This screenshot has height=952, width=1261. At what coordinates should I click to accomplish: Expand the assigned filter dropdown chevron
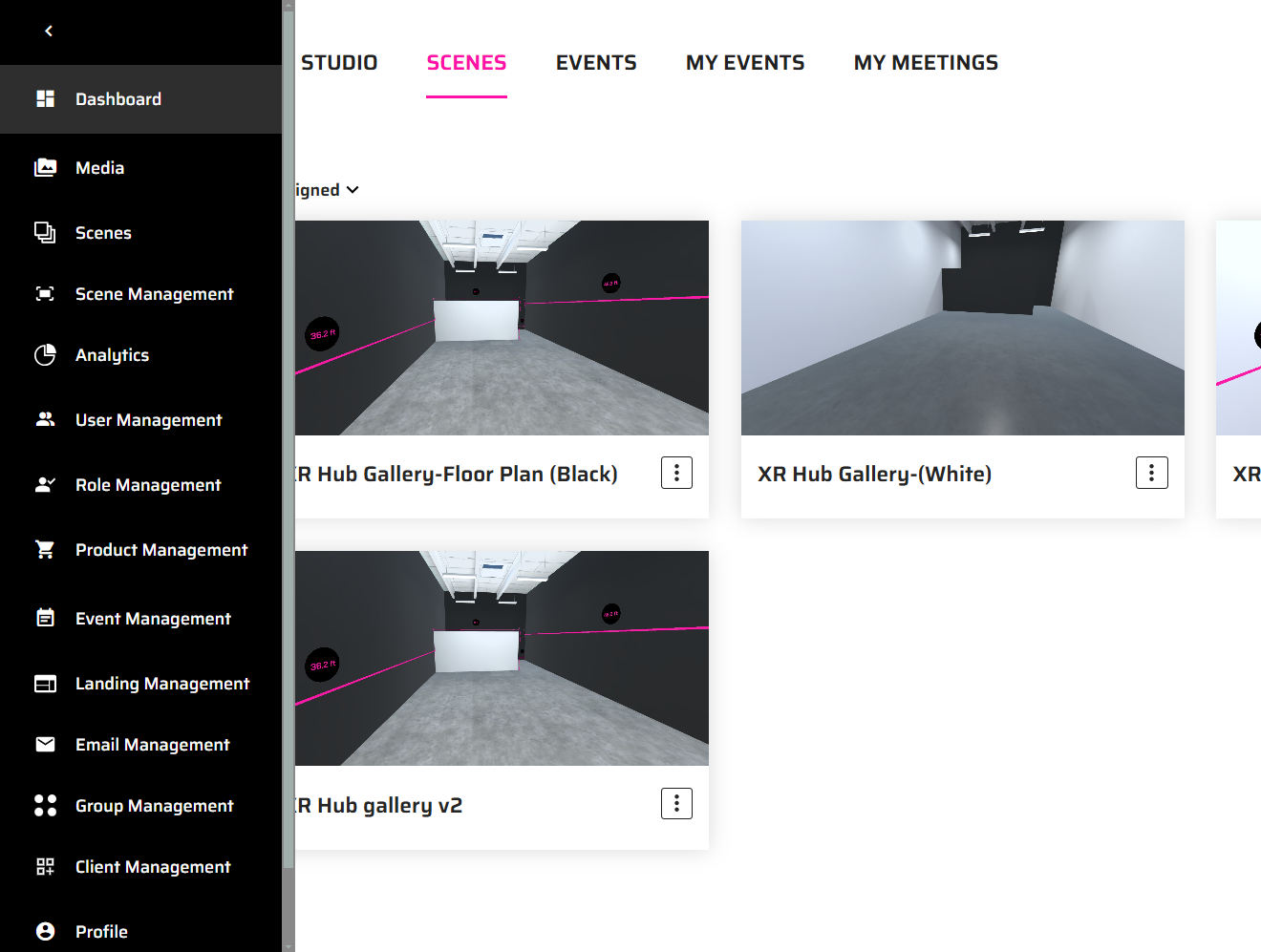click(353, 190)
